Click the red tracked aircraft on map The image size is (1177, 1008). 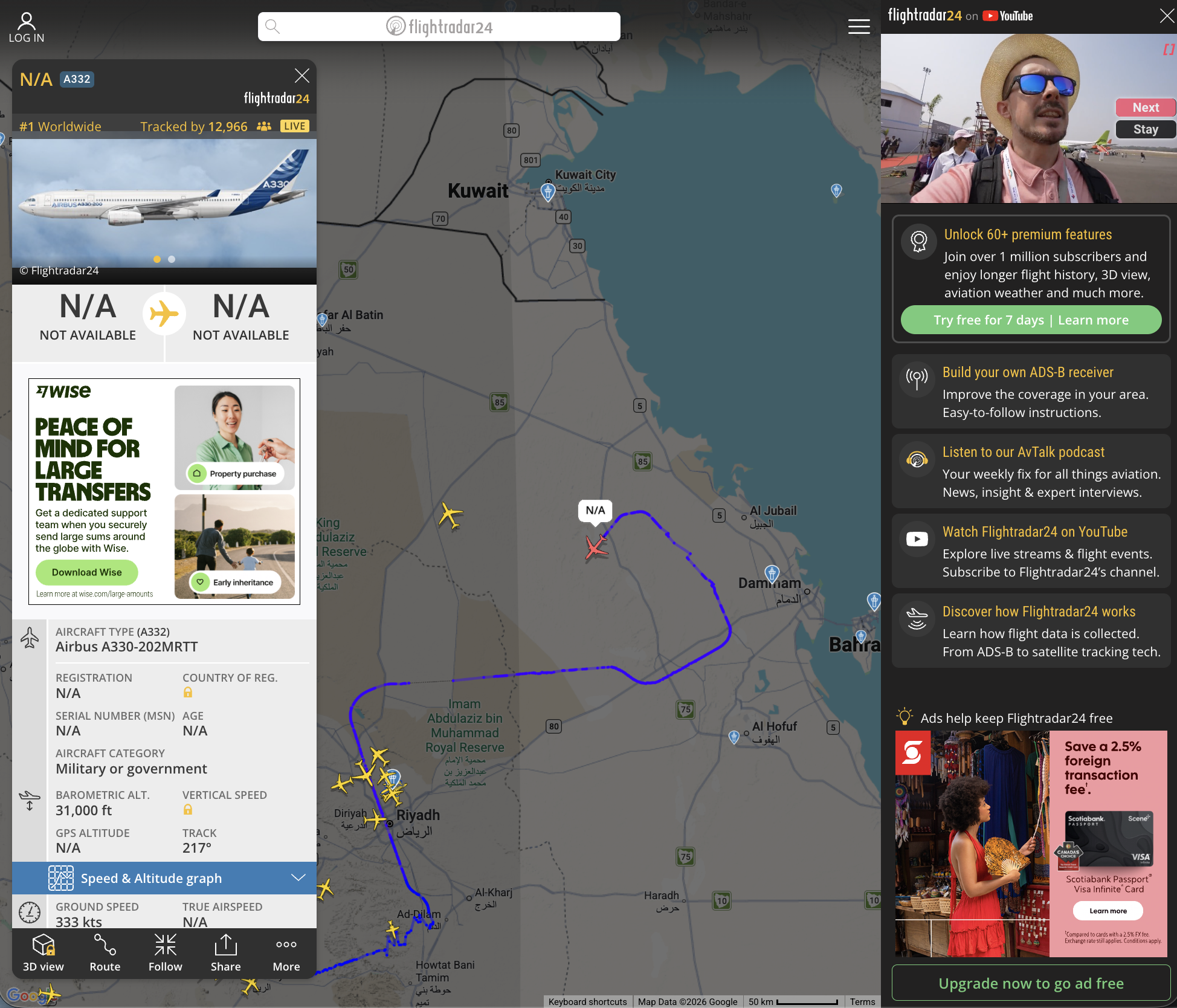pos(596,548)
